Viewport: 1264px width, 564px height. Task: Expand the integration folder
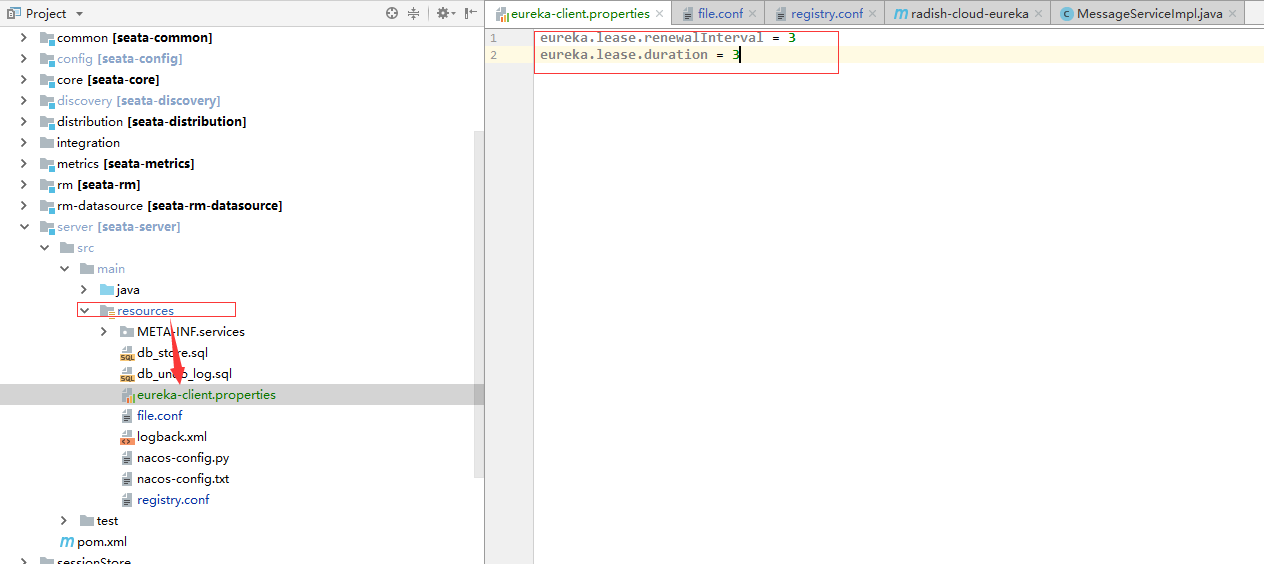pos(24,142)
